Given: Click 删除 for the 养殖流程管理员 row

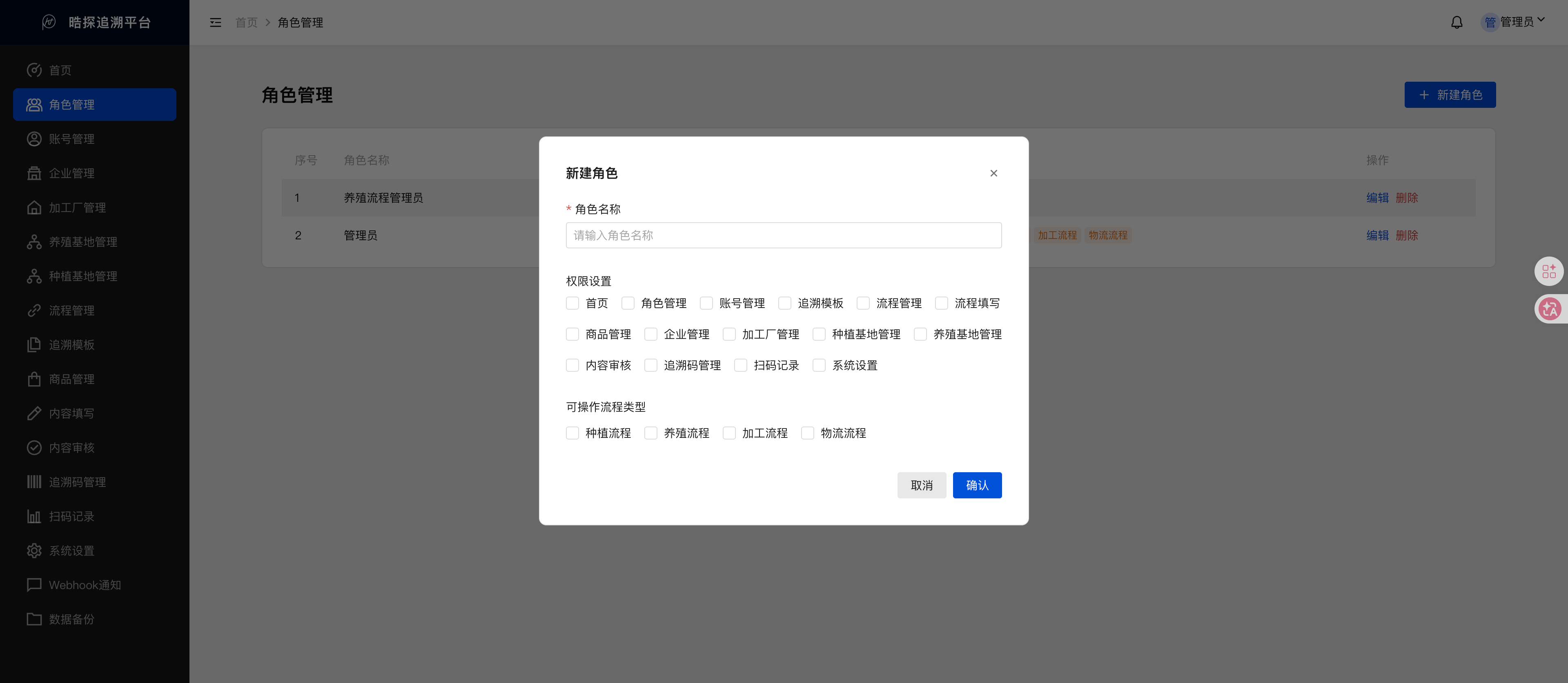Looking at the screenshot, I should [x=1407, y=198].
